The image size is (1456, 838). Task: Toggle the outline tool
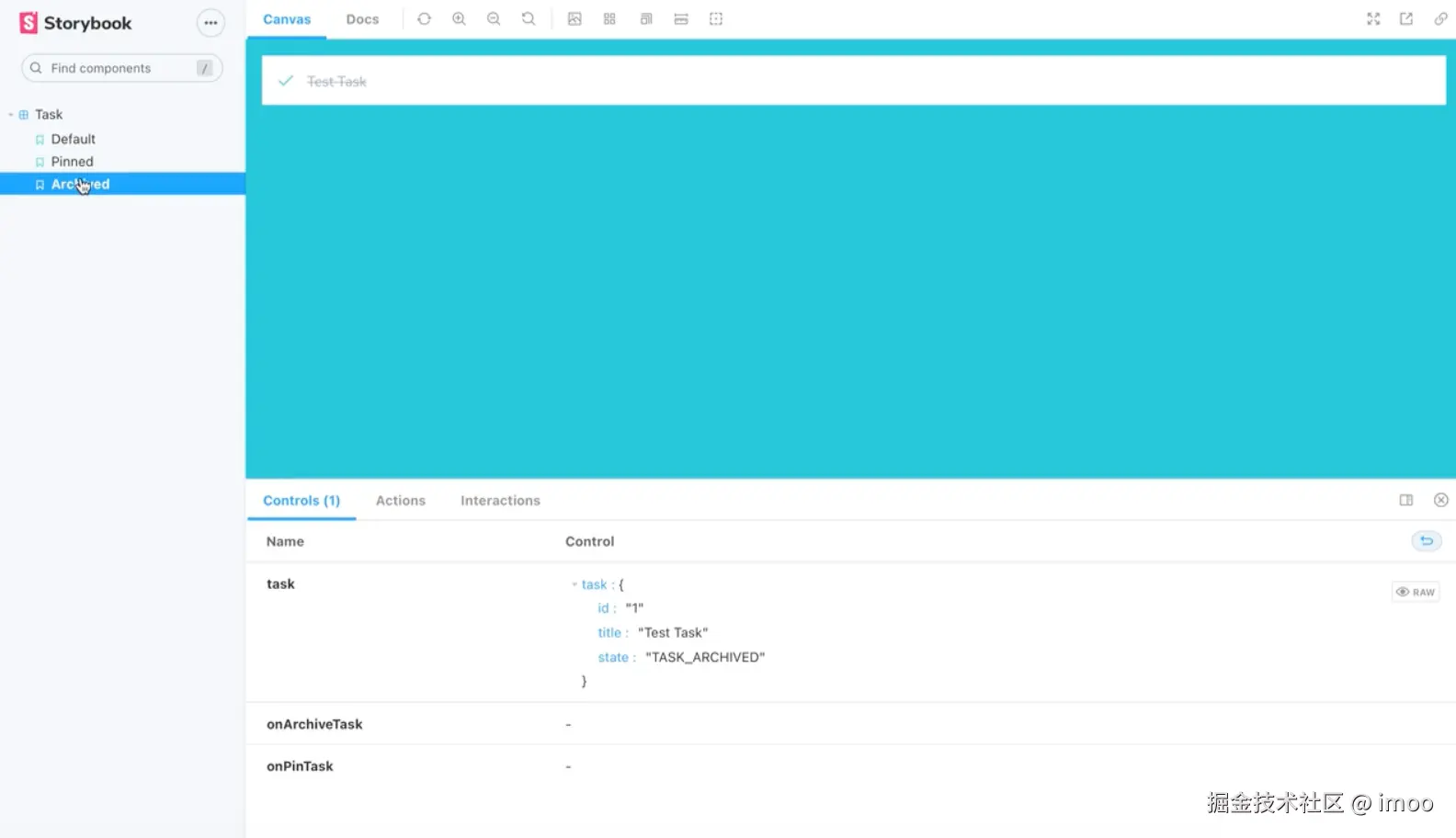(x=716, y=19)
